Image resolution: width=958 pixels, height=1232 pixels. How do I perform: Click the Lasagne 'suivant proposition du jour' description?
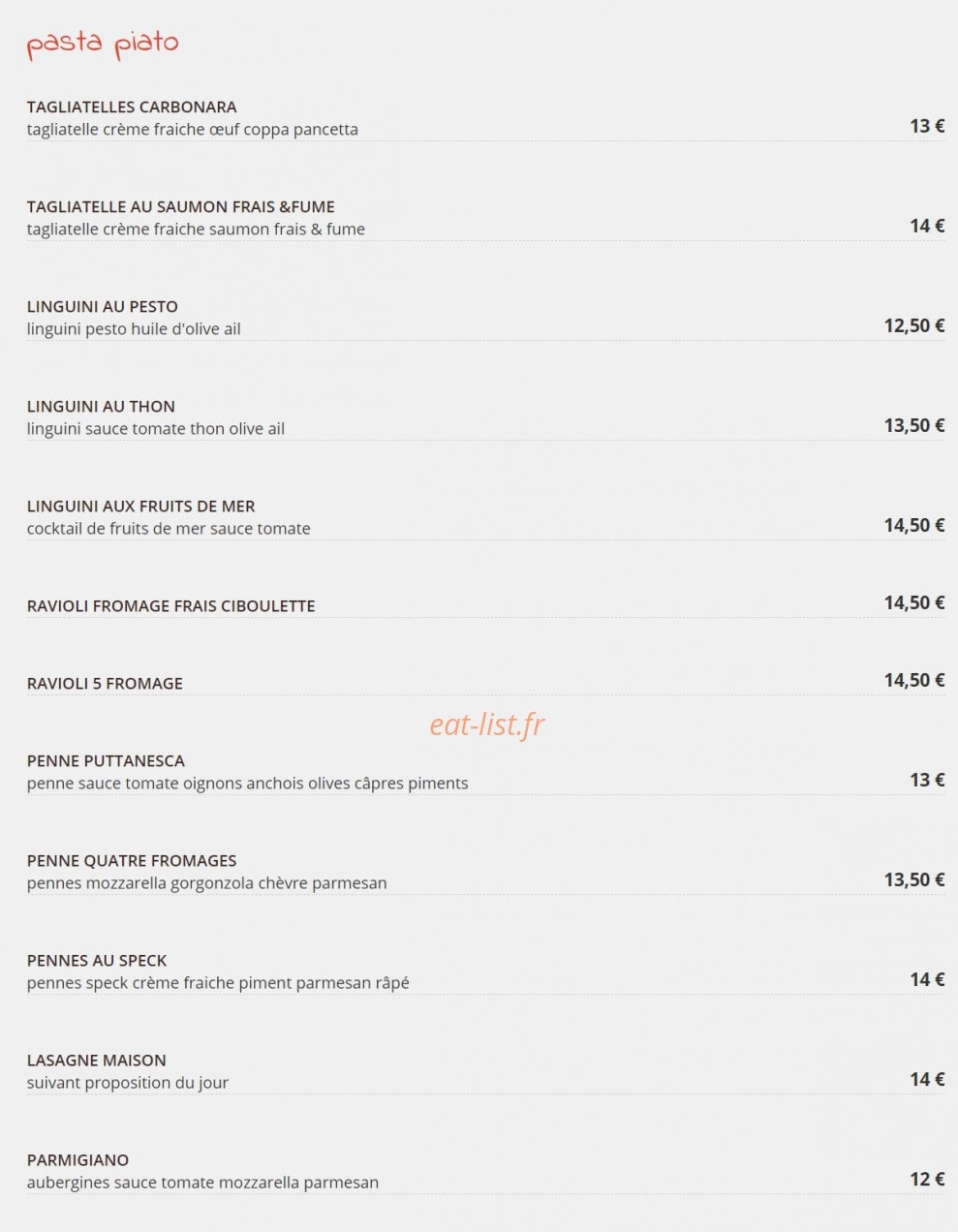(128, 1083)
